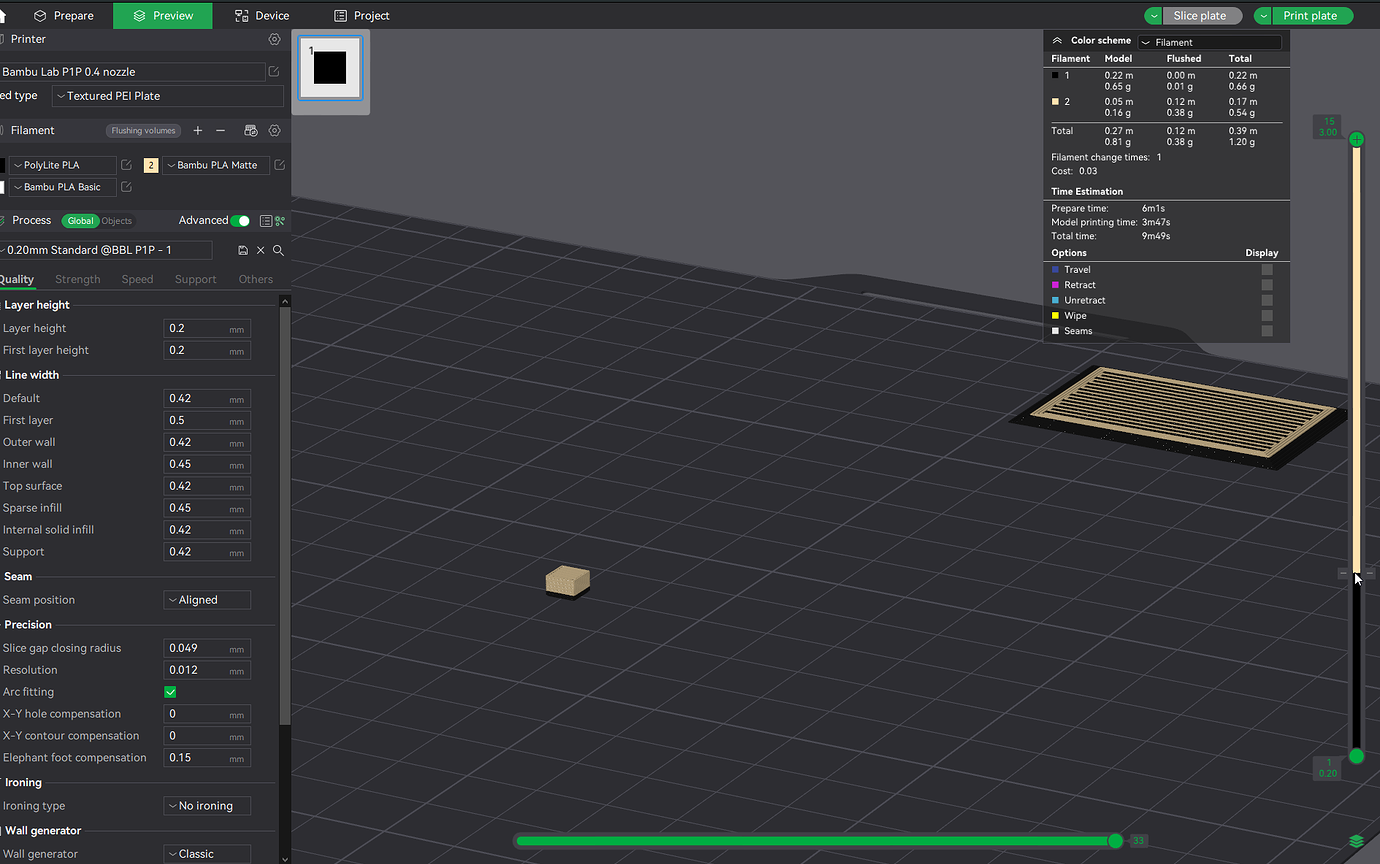Enable Unretract display checkbox

pos(1267,300)
